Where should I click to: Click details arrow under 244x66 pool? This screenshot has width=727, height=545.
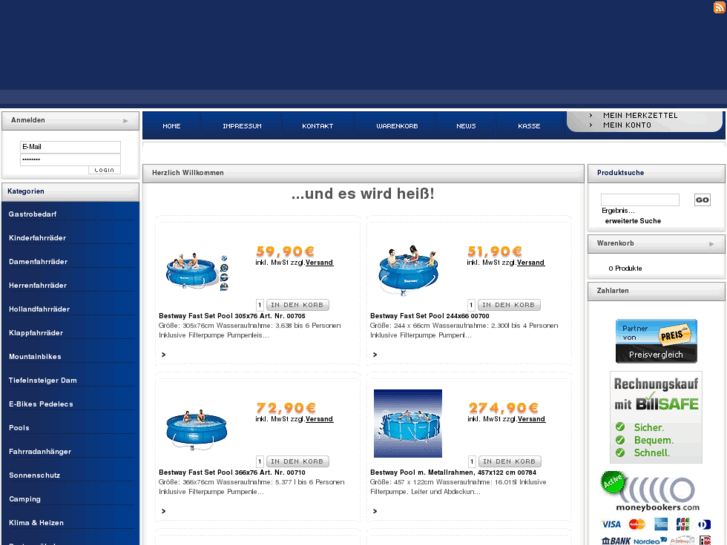[375, 354]
